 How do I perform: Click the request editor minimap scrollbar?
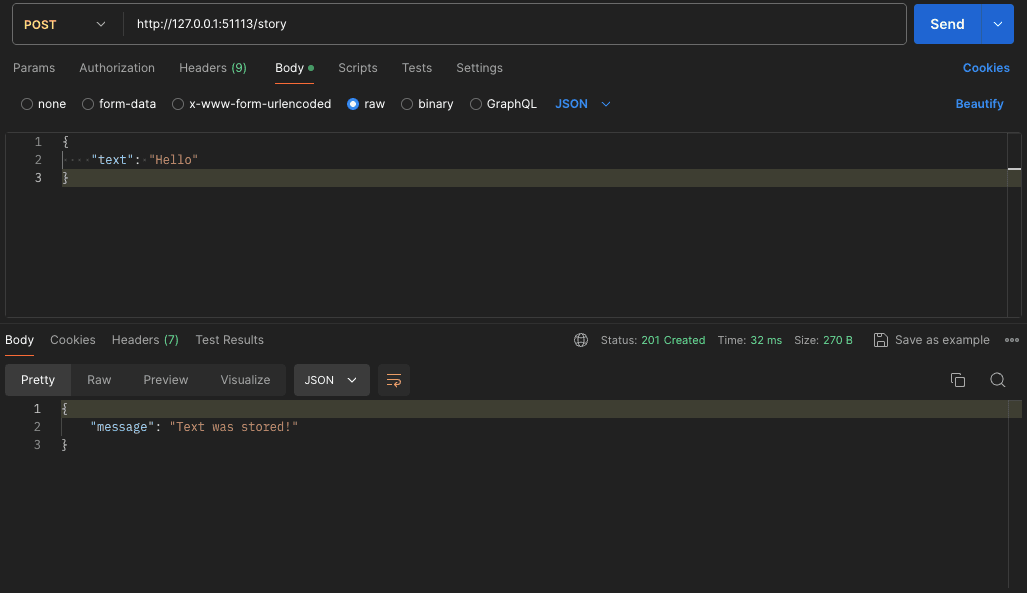1014,225
